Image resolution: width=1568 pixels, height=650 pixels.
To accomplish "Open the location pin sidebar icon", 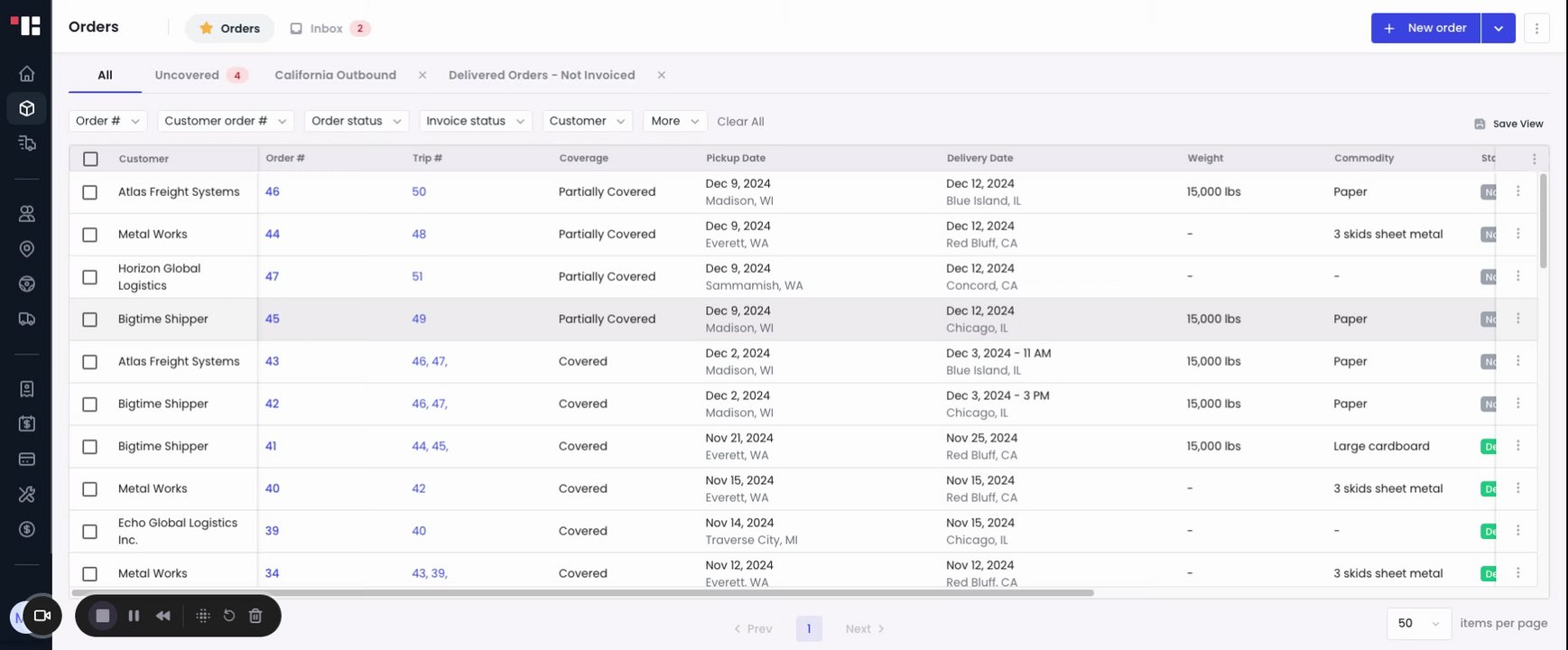I will tap(27, 249).
